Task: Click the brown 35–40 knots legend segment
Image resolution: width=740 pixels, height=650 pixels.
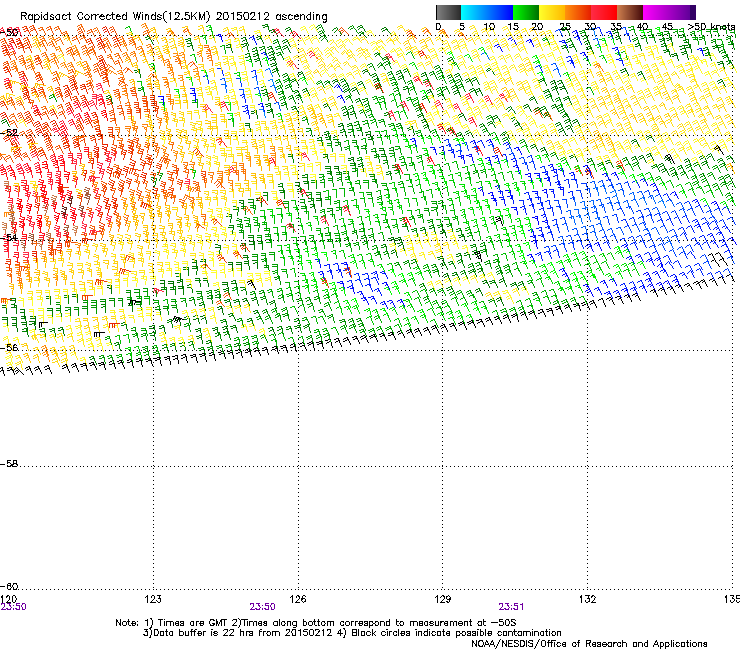Action: click(x=630, y=12)
